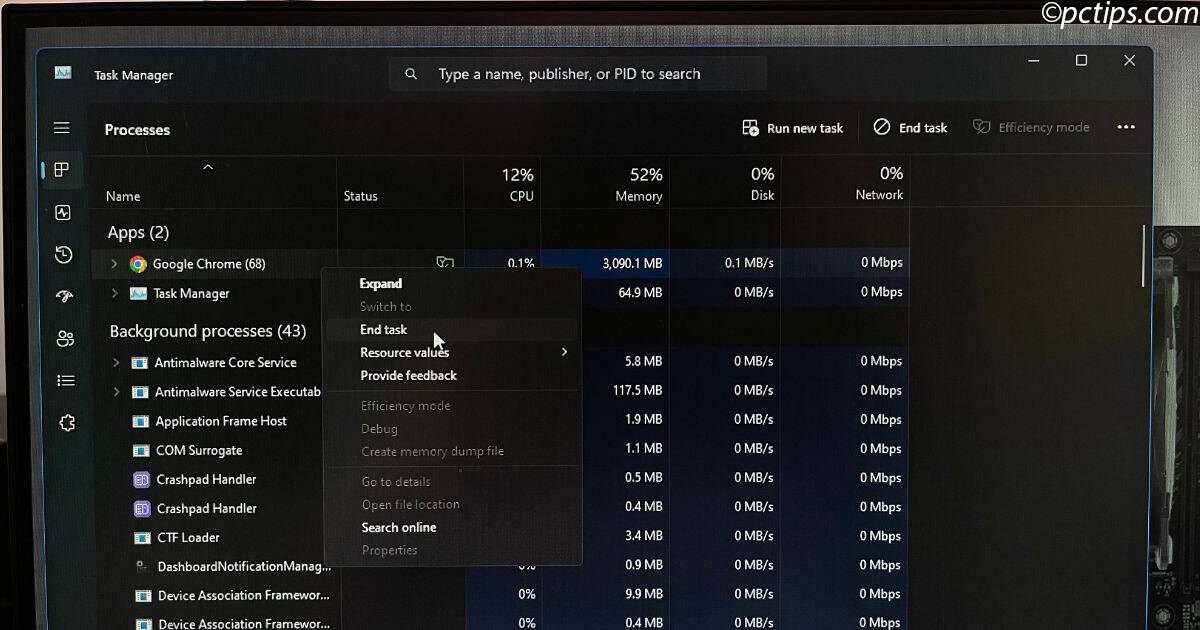The width and height of the screenshot is (1200, 630).
Task: Click Provide feedback in the context menu
Action: pos(407,375)
